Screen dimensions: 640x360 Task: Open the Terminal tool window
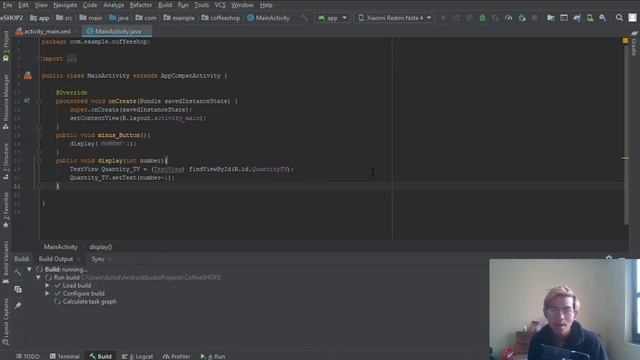[64, 356]
